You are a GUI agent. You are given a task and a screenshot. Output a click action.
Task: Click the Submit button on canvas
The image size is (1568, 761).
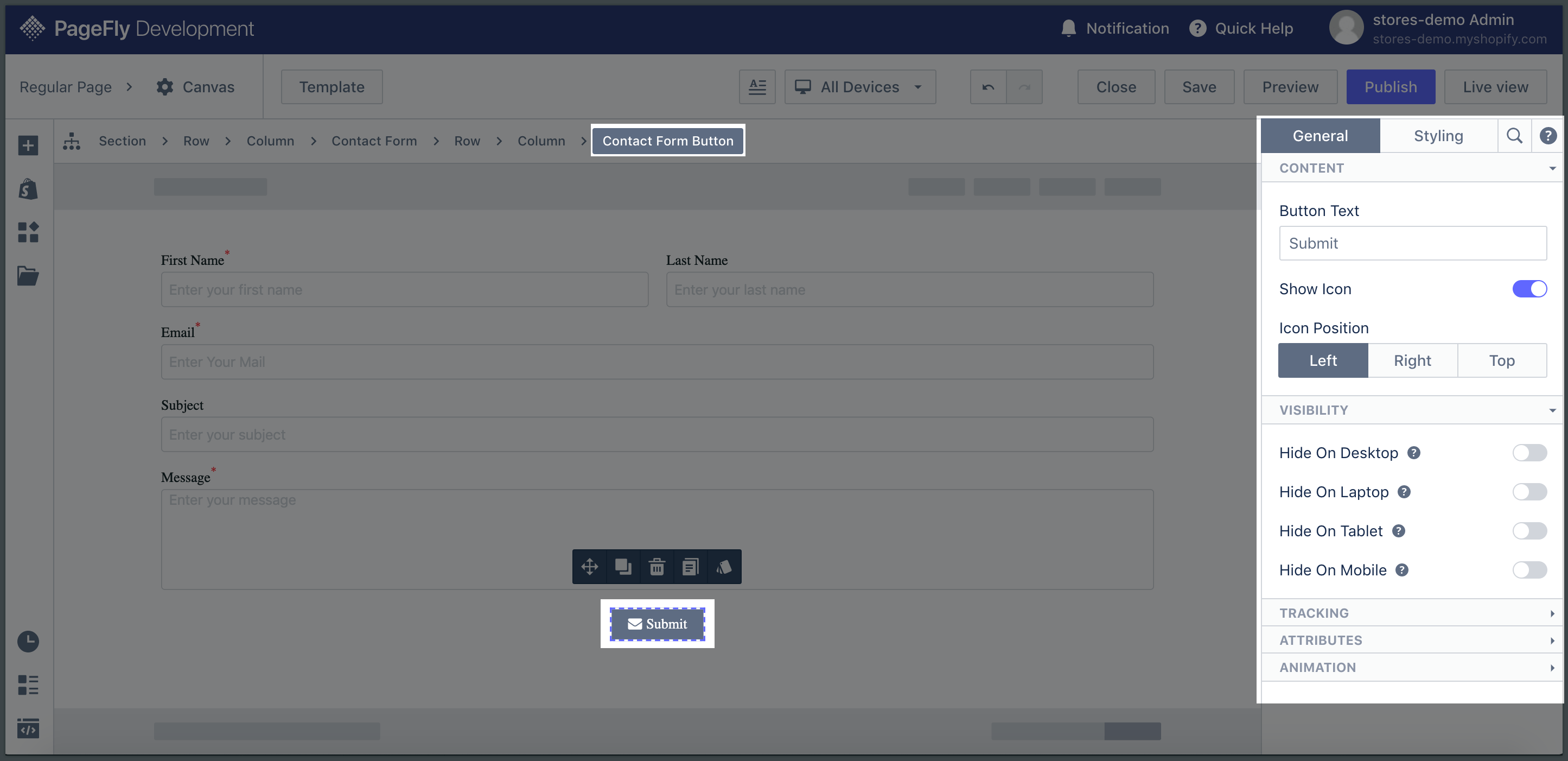(658, 624)
